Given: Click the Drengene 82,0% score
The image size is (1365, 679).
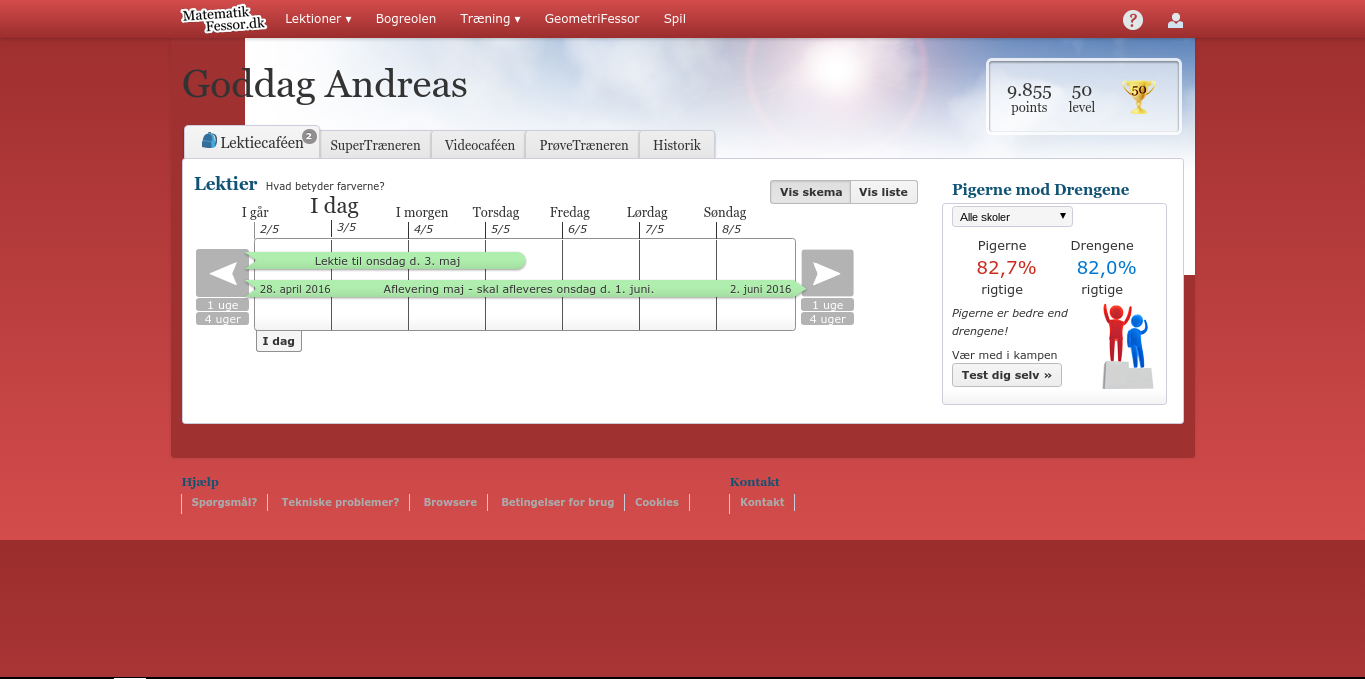Looking at the screenshot, I should point(1106,267).
